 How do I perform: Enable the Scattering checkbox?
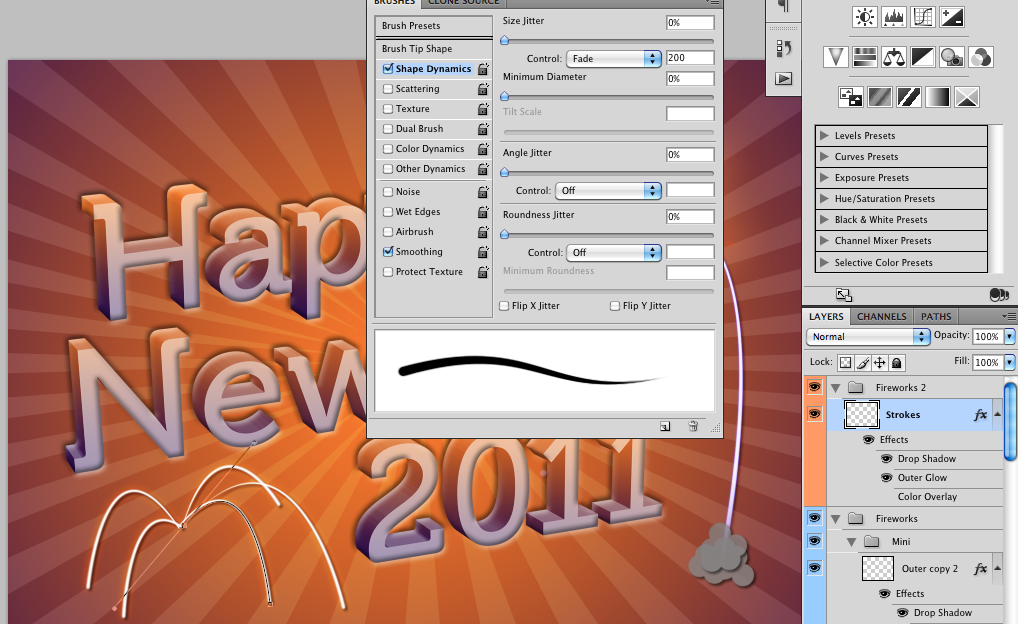[388, 89]
